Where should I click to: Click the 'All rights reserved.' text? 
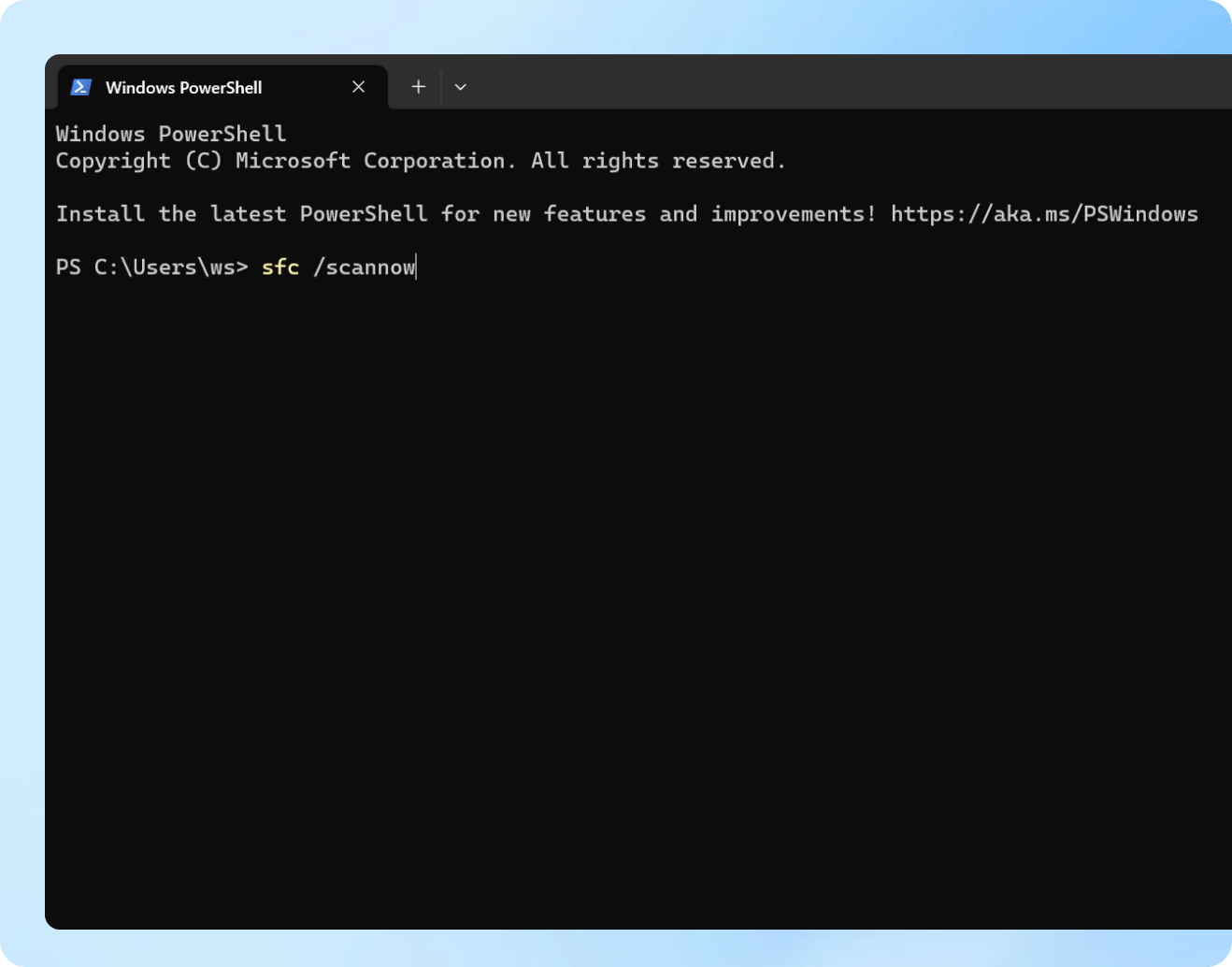click(x=658, y=161)
